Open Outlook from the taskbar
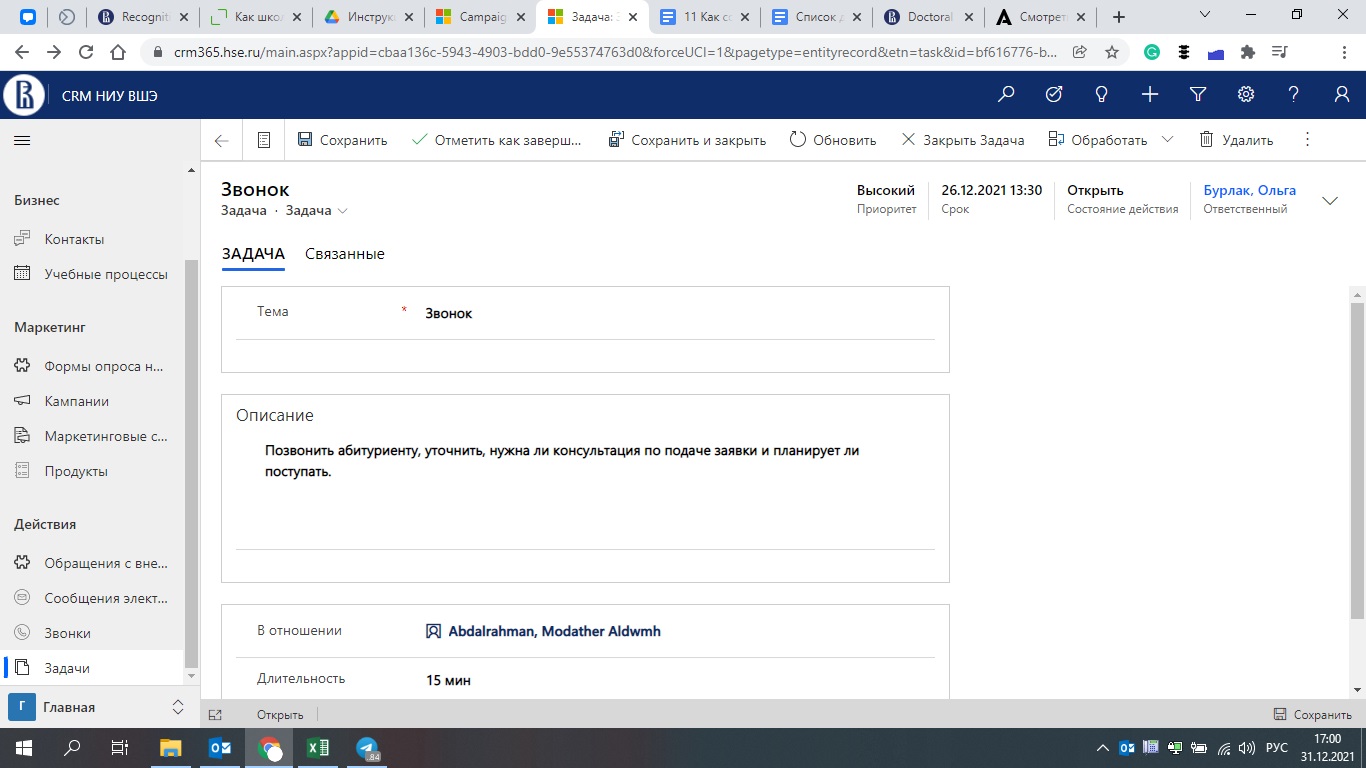 (x=220, y=748)
